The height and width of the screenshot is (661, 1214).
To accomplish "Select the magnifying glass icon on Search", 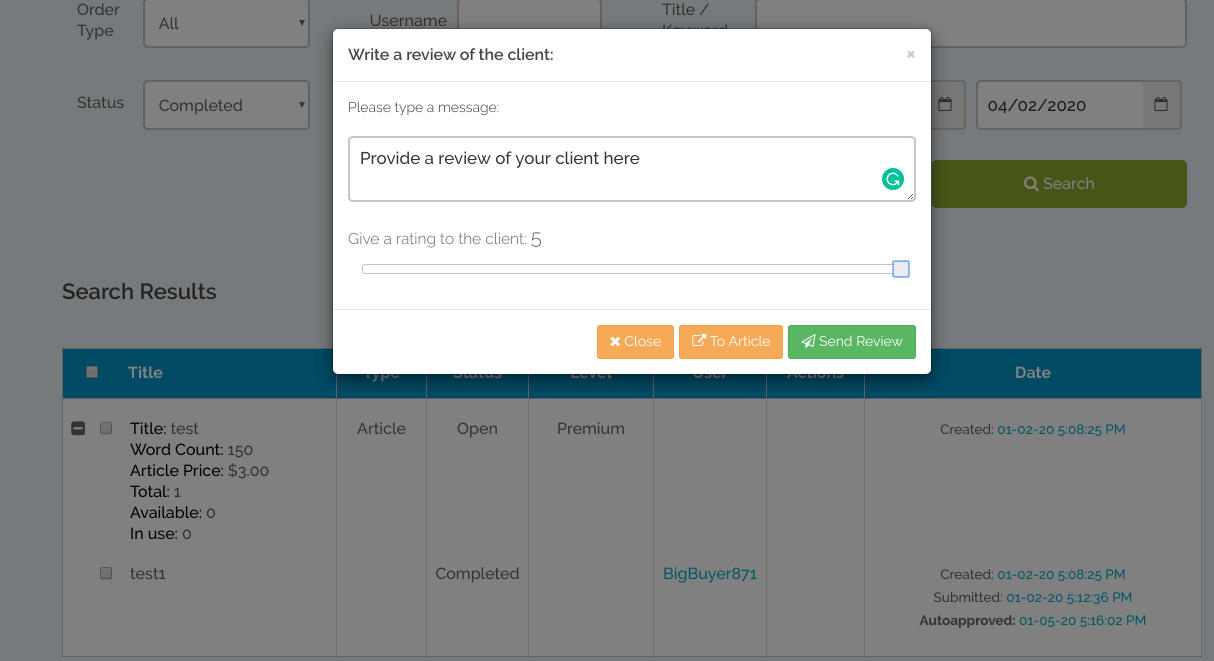I will tap(1031, 183).
